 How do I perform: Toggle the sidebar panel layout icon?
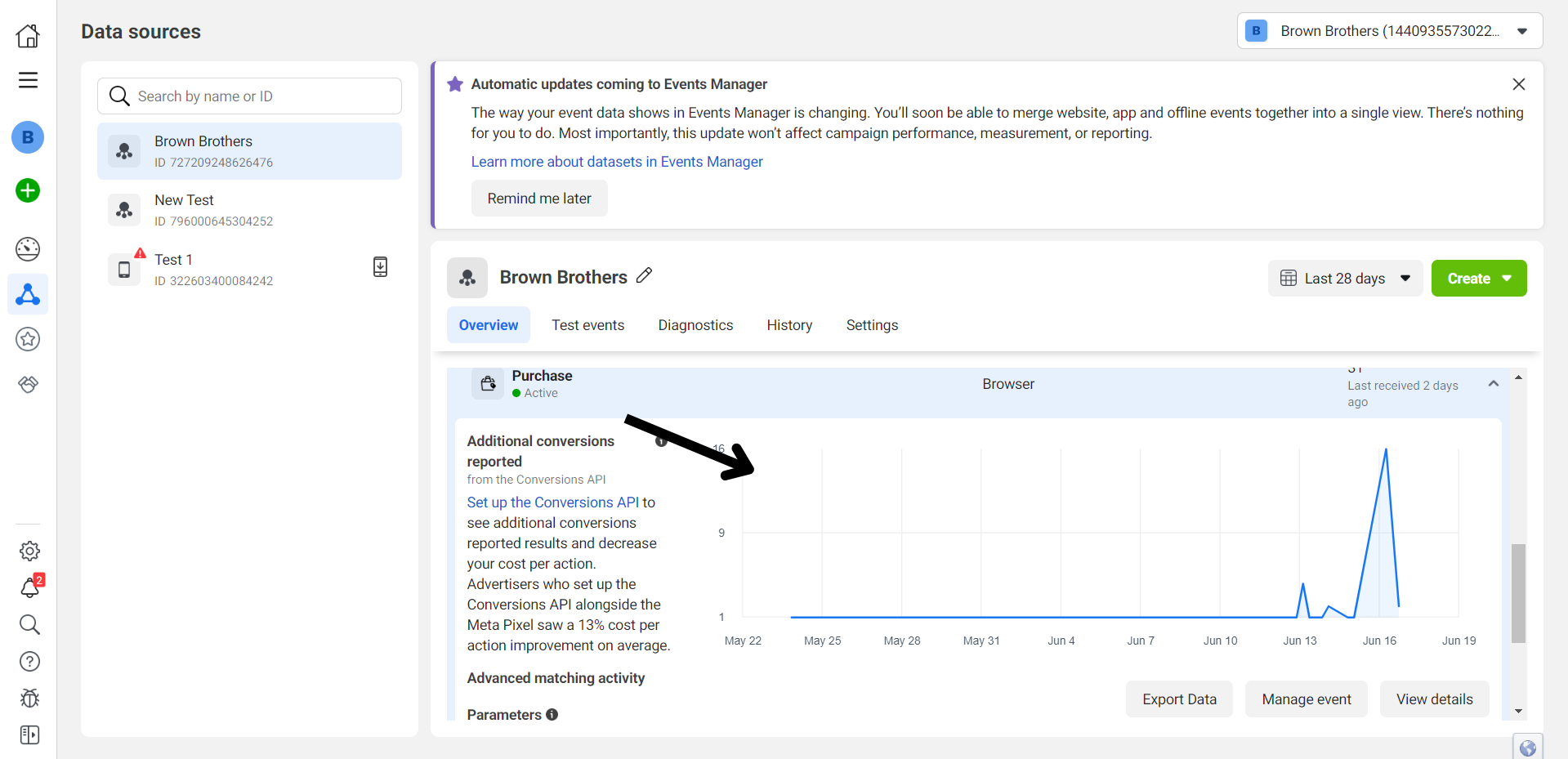click(x=29, y=735)
